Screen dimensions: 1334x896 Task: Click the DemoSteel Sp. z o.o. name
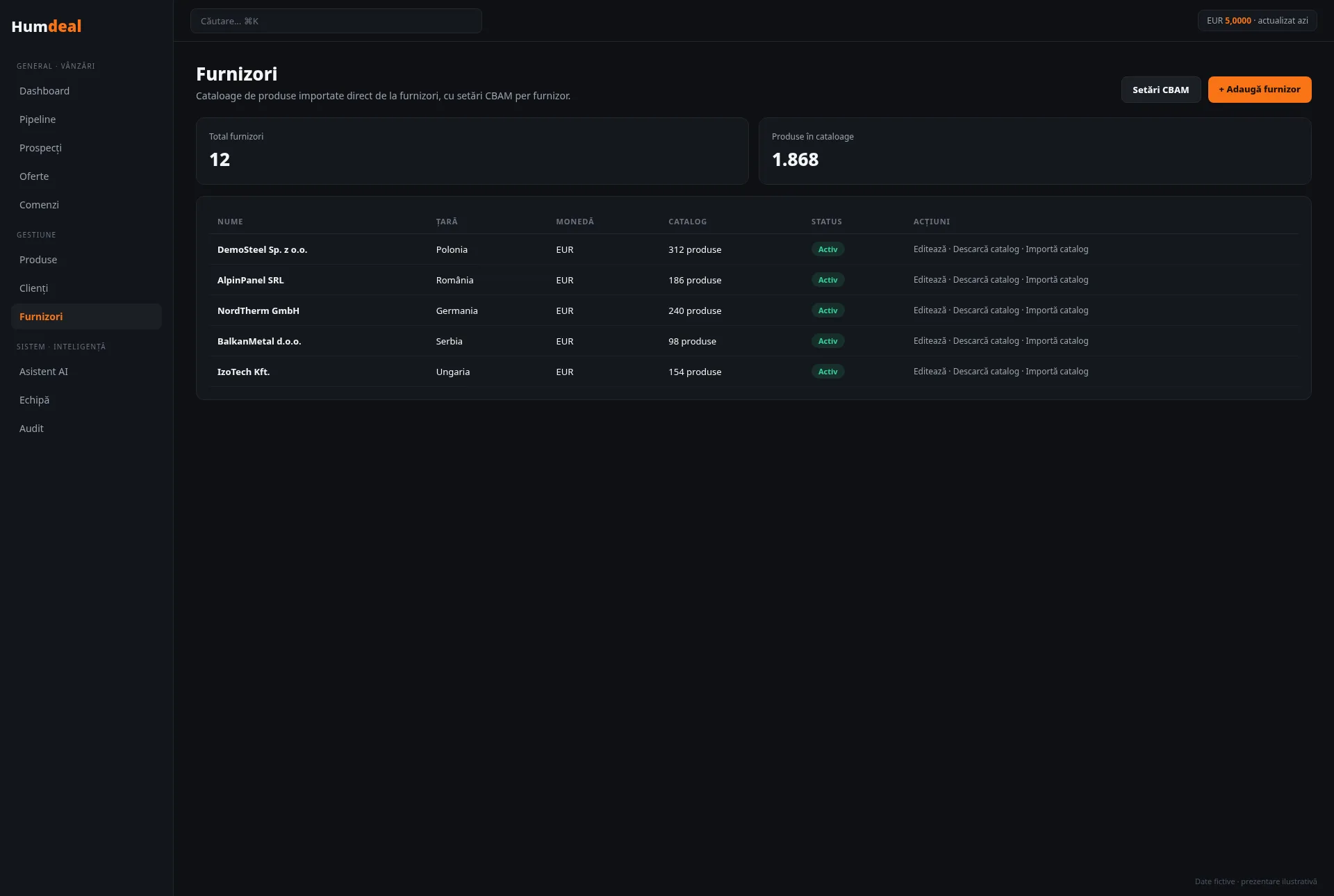click(262, 249)
